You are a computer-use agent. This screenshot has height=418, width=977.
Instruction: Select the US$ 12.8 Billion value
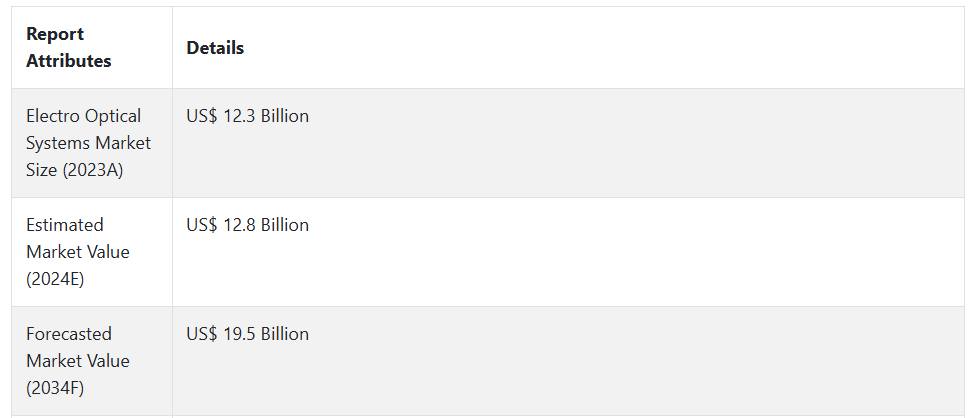point(247,225)
